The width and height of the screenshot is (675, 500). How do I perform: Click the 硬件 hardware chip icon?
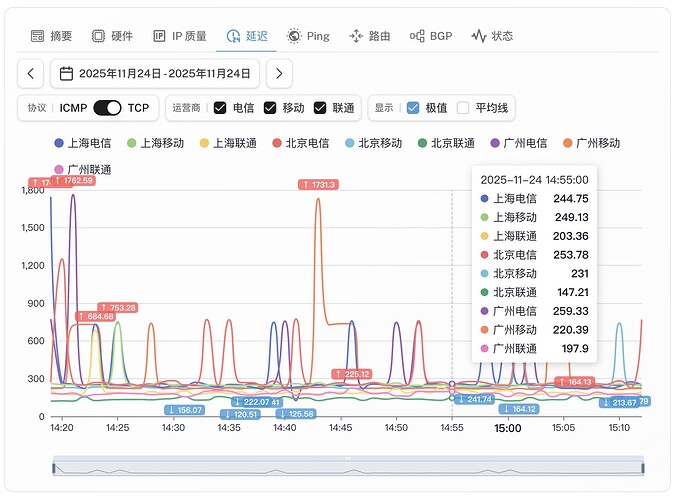98,36
